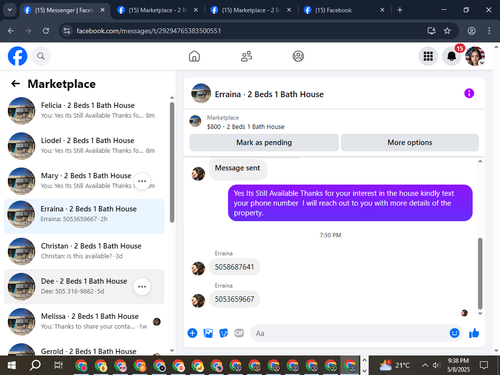Viewport: 500px width, 375px height.
Task: Open more actions plus icon in composer
Action: coord(192,333)
